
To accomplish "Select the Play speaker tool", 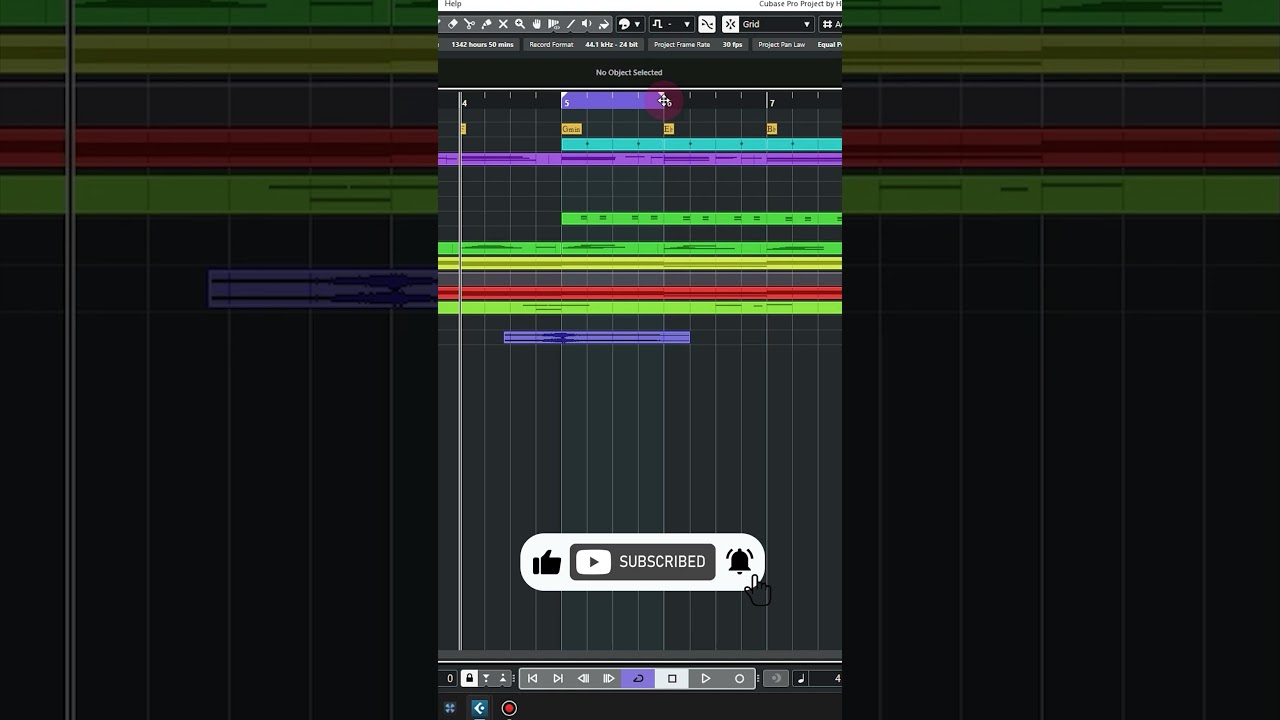I will (587, 24).
